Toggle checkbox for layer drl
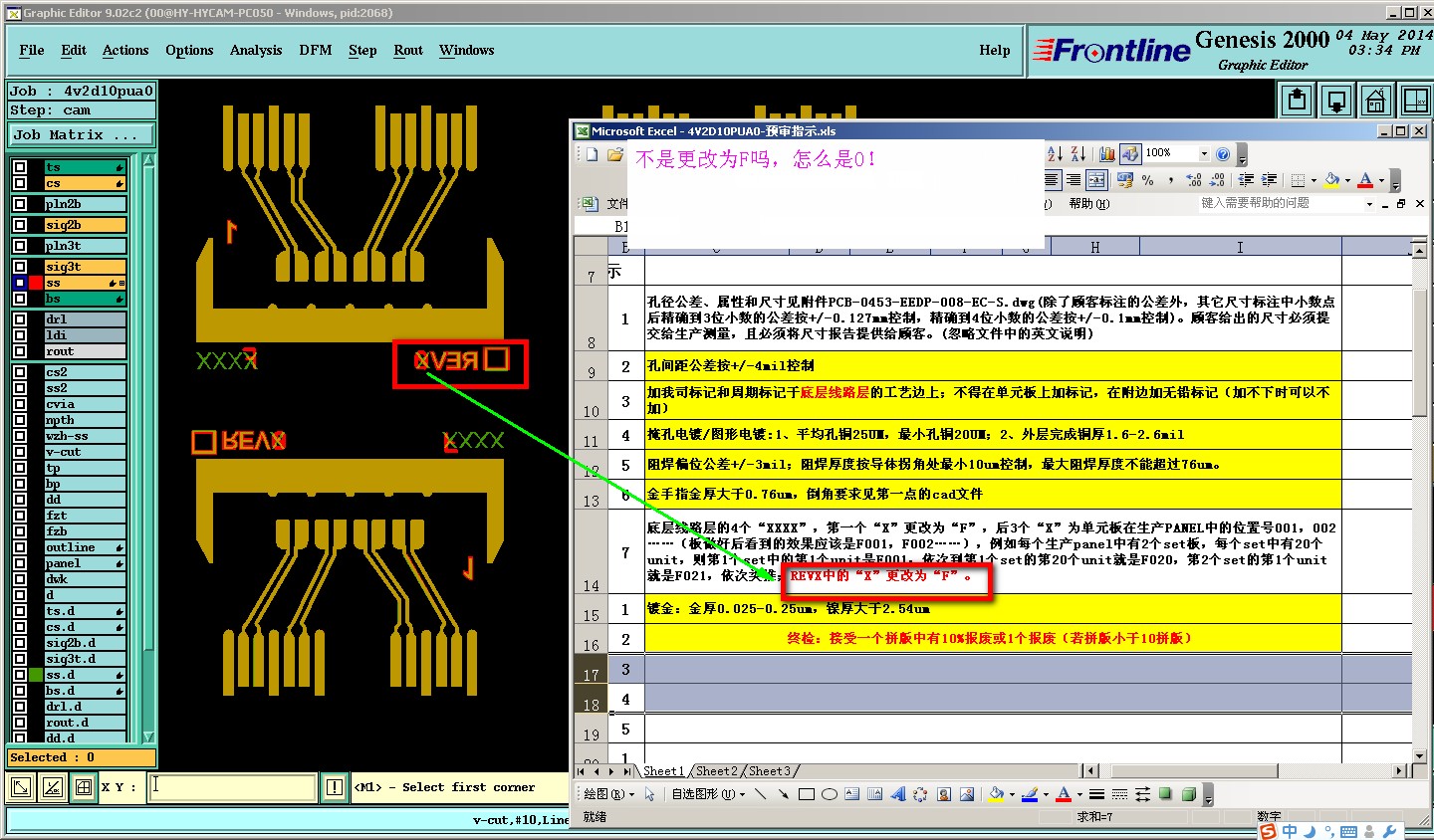Viewport: 1434px width, 840px height. (x=20, y=319)
